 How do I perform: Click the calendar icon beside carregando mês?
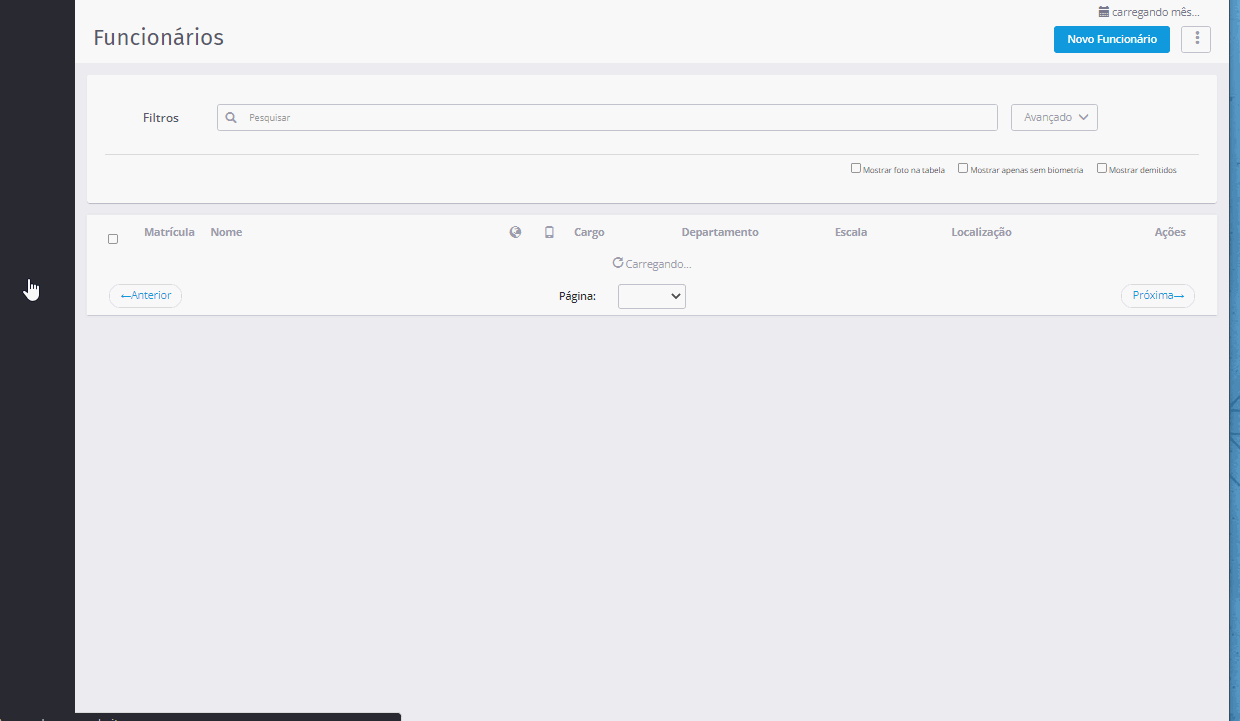click(1104, 12)
